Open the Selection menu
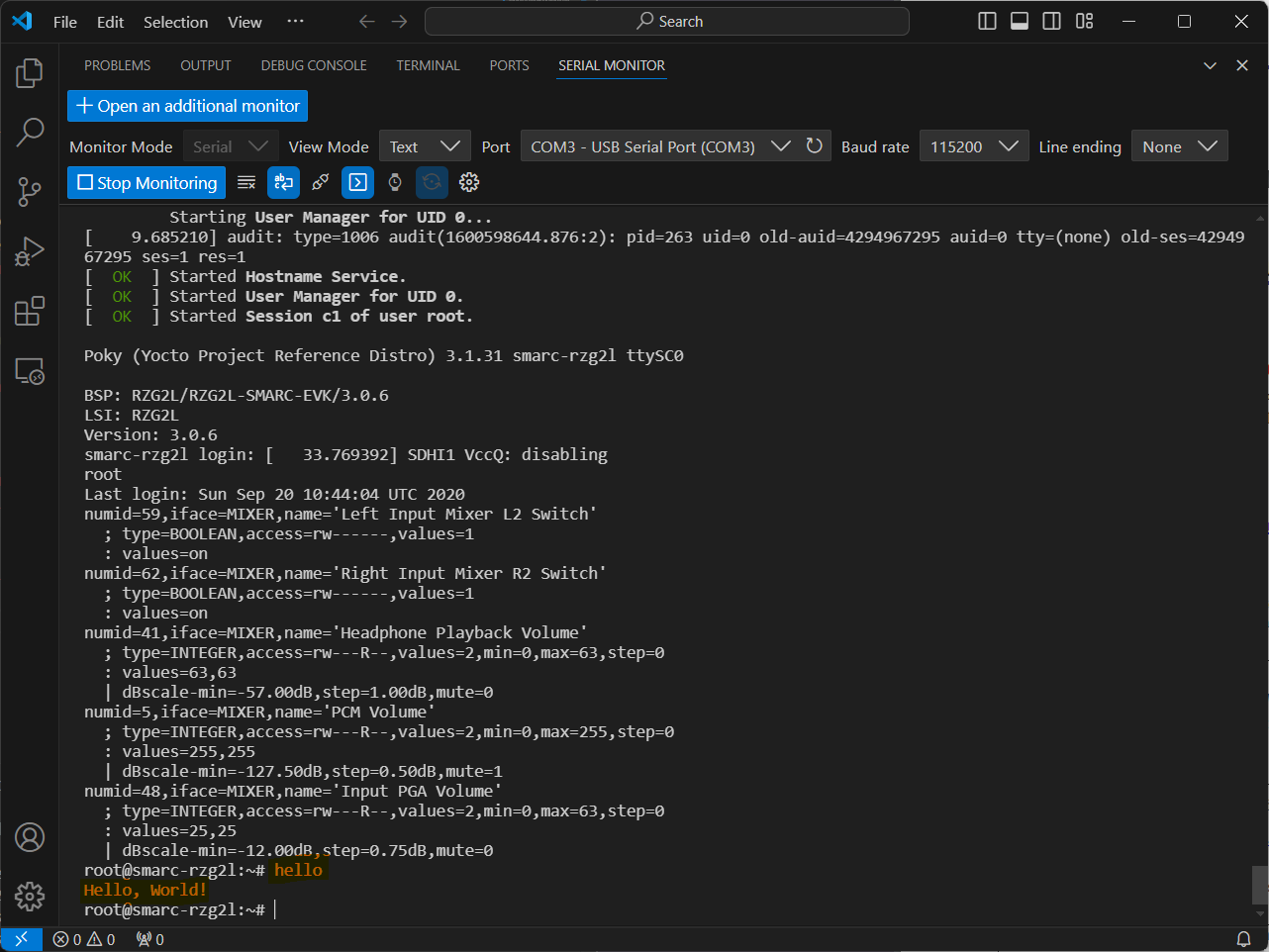The image size is (1269, 952). click(176, 21)
